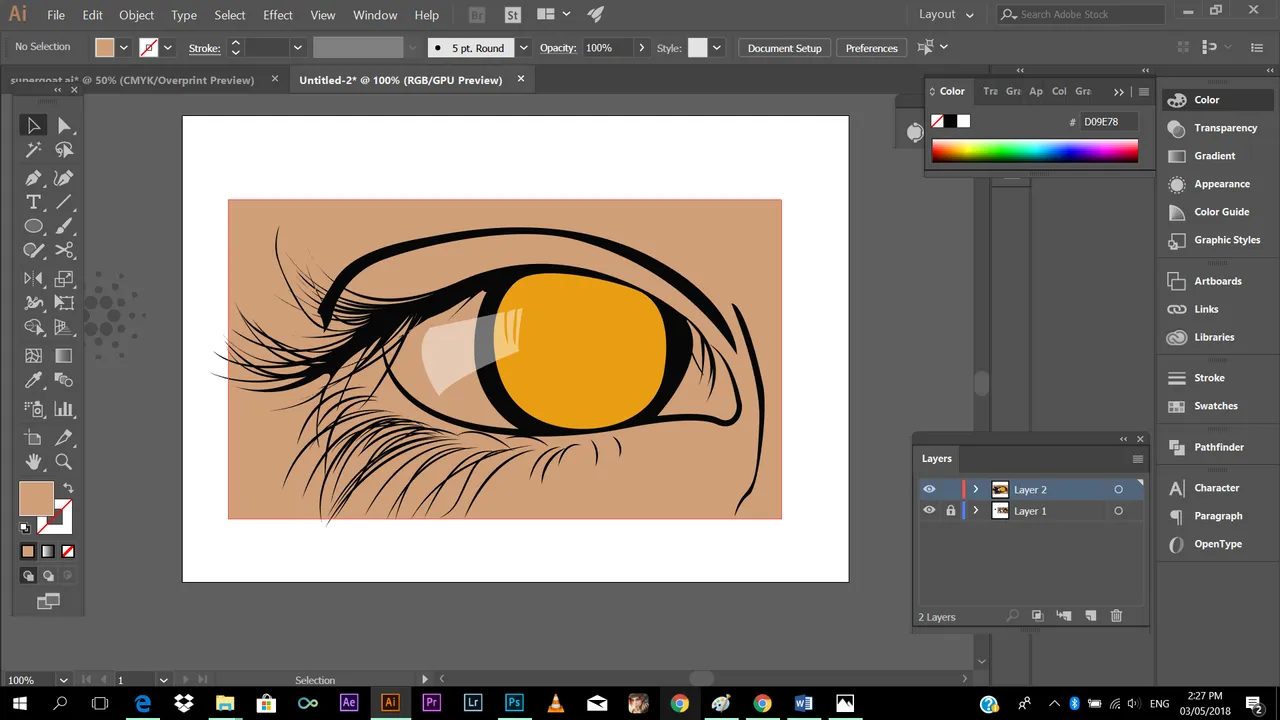Select the Selection tool arrow
The width and height of the screenshot is (1280, 720).
[x=33, y=125]
